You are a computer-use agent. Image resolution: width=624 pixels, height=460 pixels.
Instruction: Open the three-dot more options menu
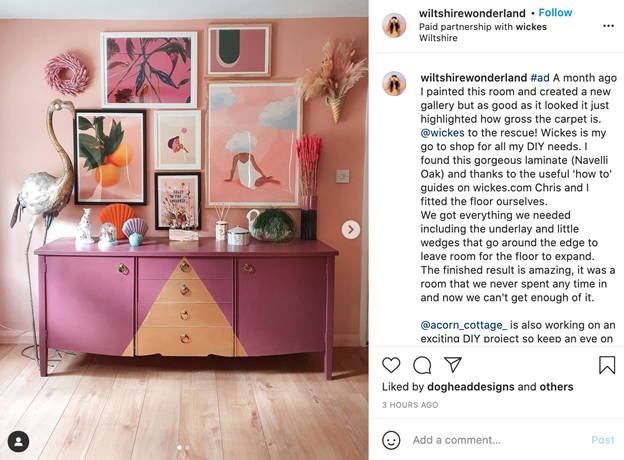608,26
